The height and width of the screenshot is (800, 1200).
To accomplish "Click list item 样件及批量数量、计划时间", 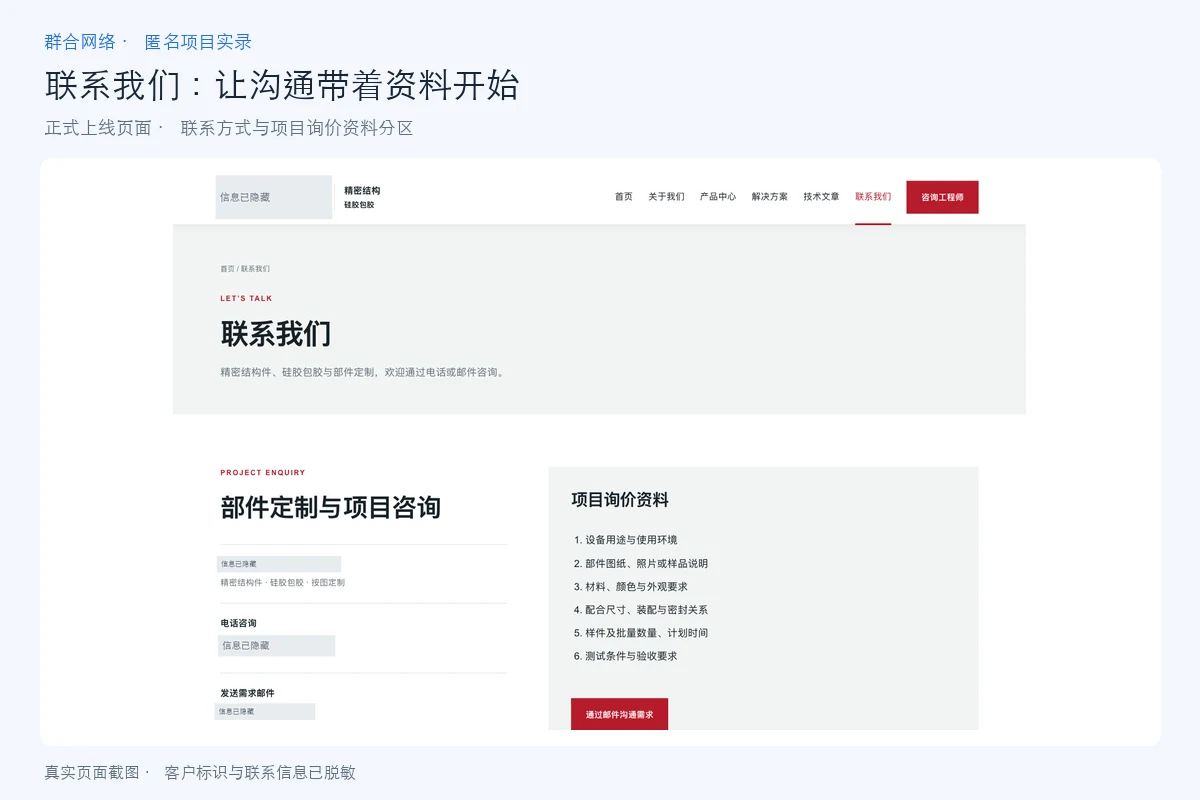I will (646, 633).
